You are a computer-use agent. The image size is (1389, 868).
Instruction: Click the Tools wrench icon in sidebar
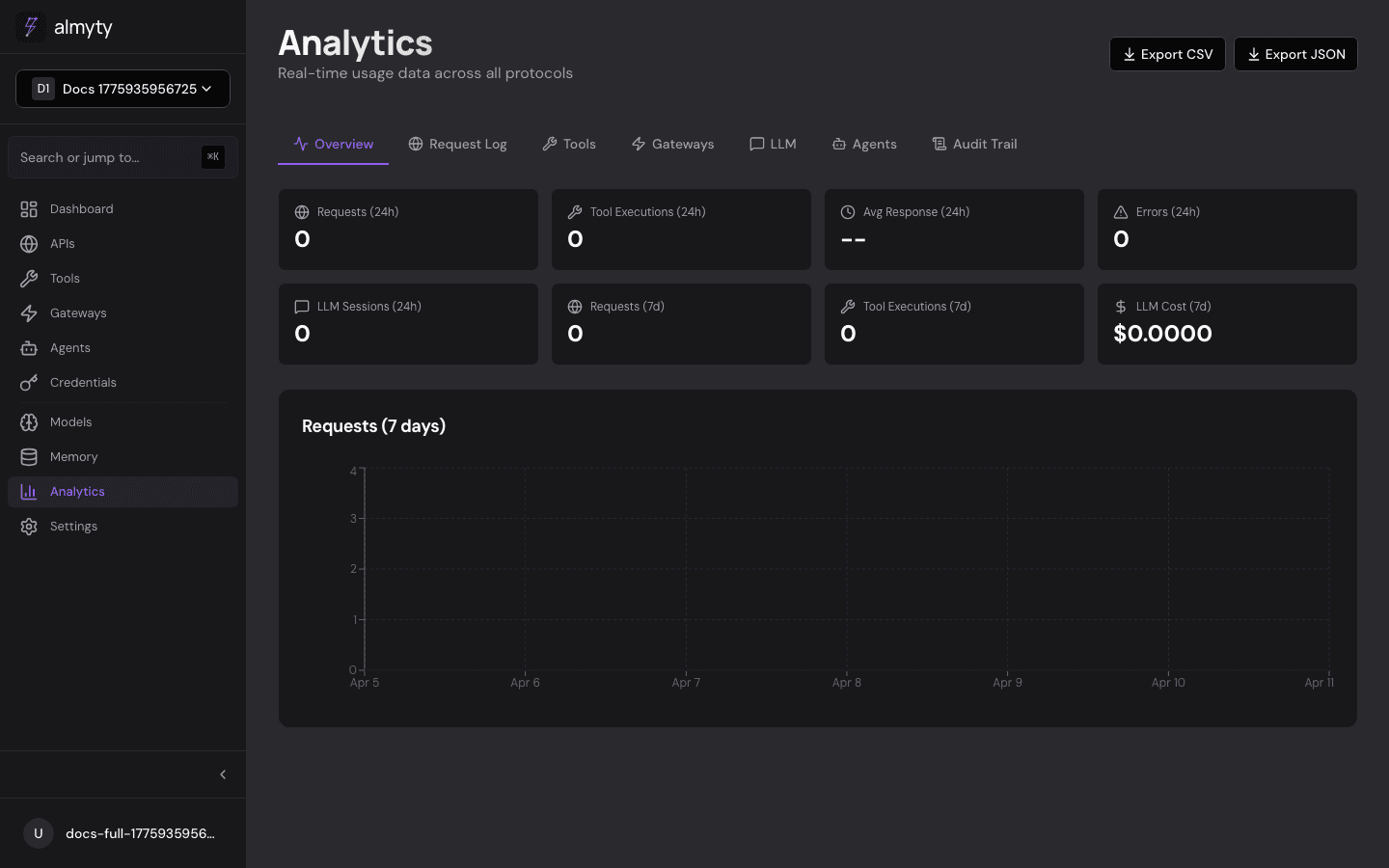[29, 279]
